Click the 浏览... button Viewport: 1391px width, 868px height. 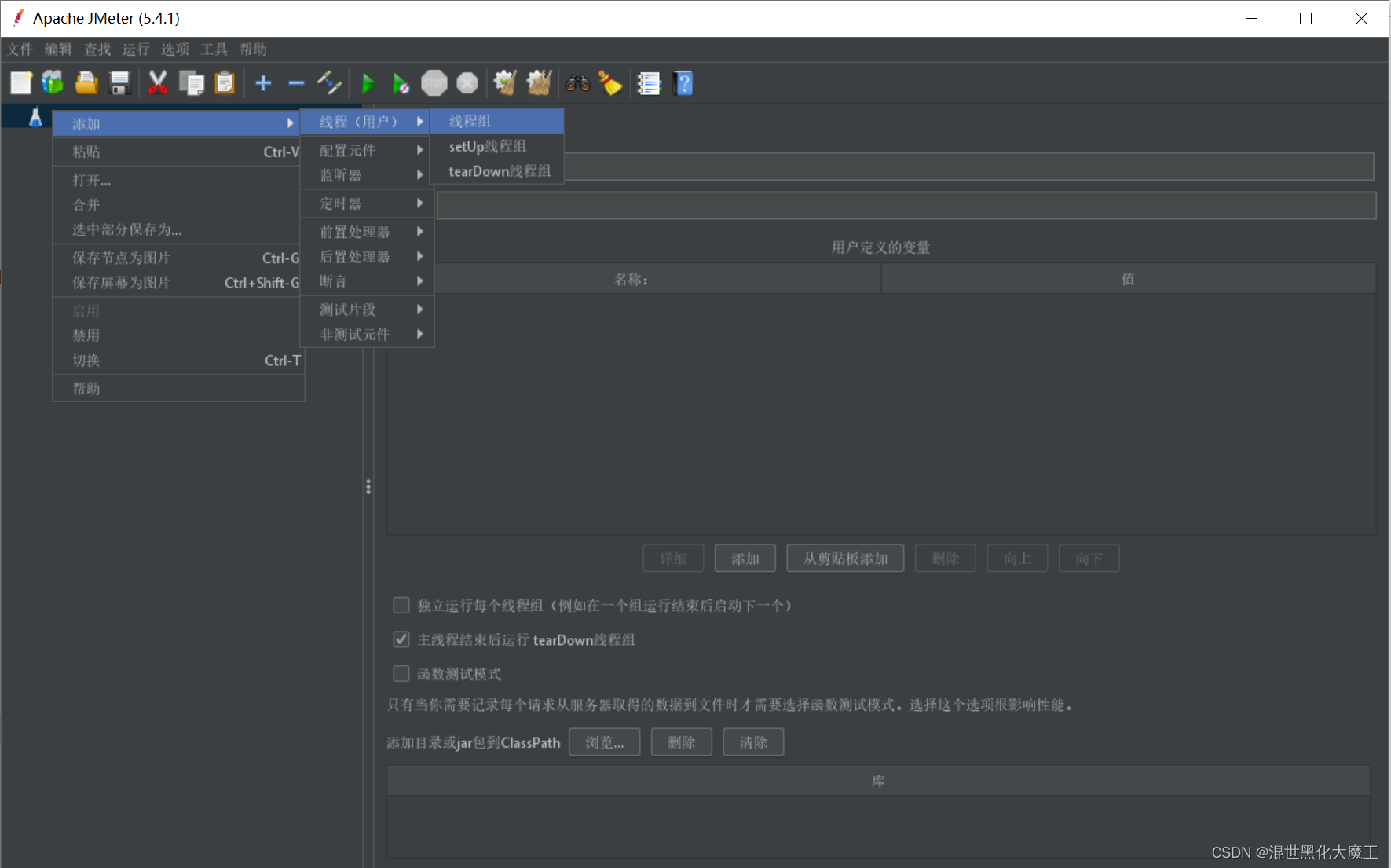click(605, 742)
